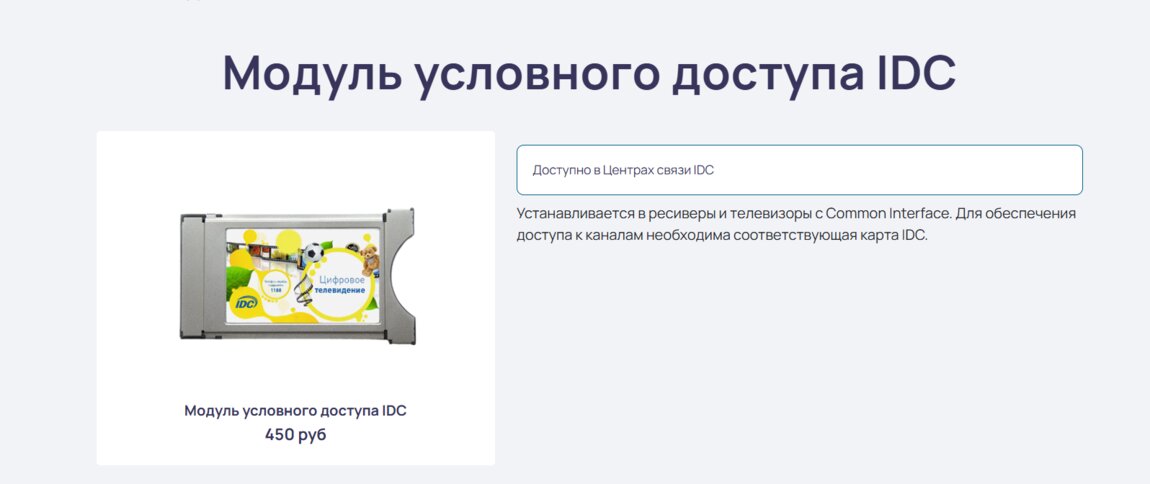Click the product title under the photo
The width and height of the screenshot is (1150, 484).
pos(295,411)
